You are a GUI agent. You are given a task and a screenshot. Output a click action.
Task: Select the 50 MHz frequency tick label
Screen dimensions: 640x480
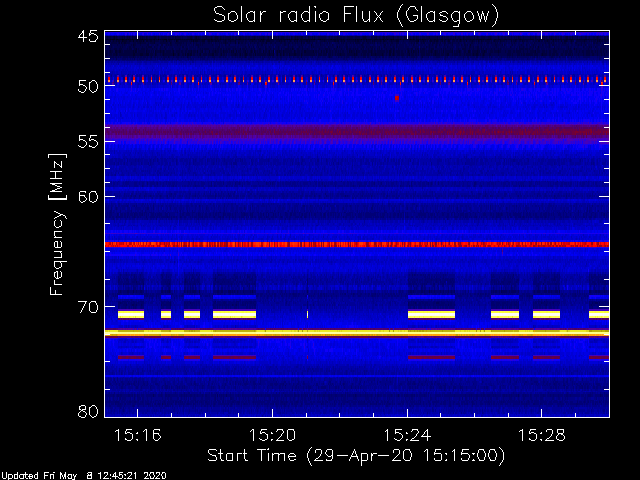click(x=88, y=87)
